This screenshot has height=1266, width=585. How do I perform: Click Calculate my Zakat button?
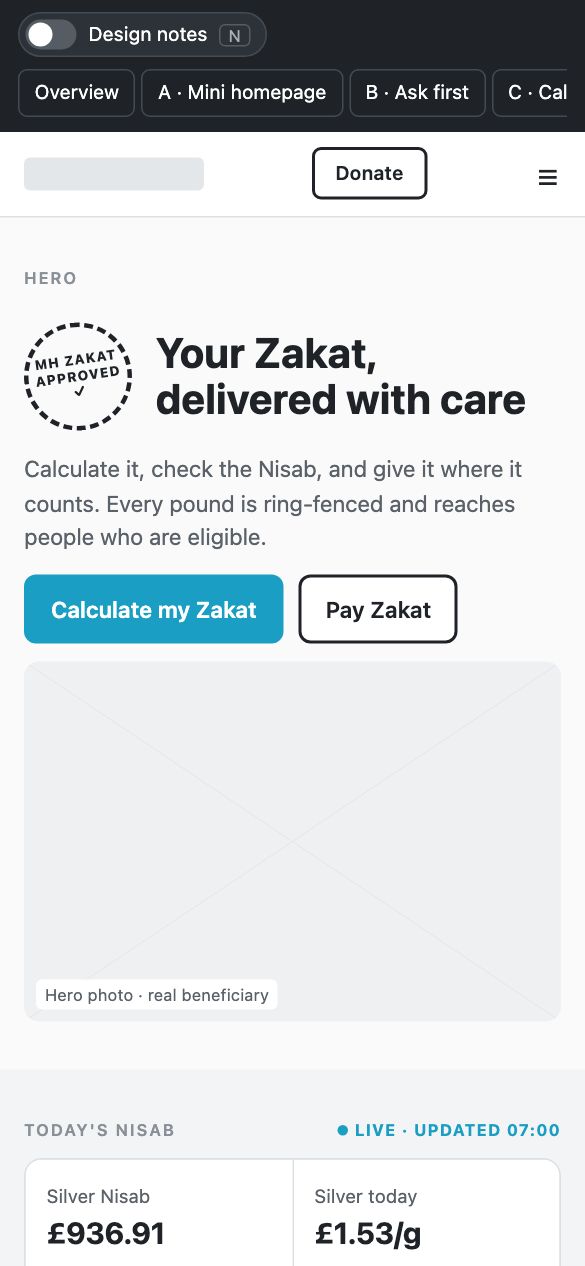[154, 609]
